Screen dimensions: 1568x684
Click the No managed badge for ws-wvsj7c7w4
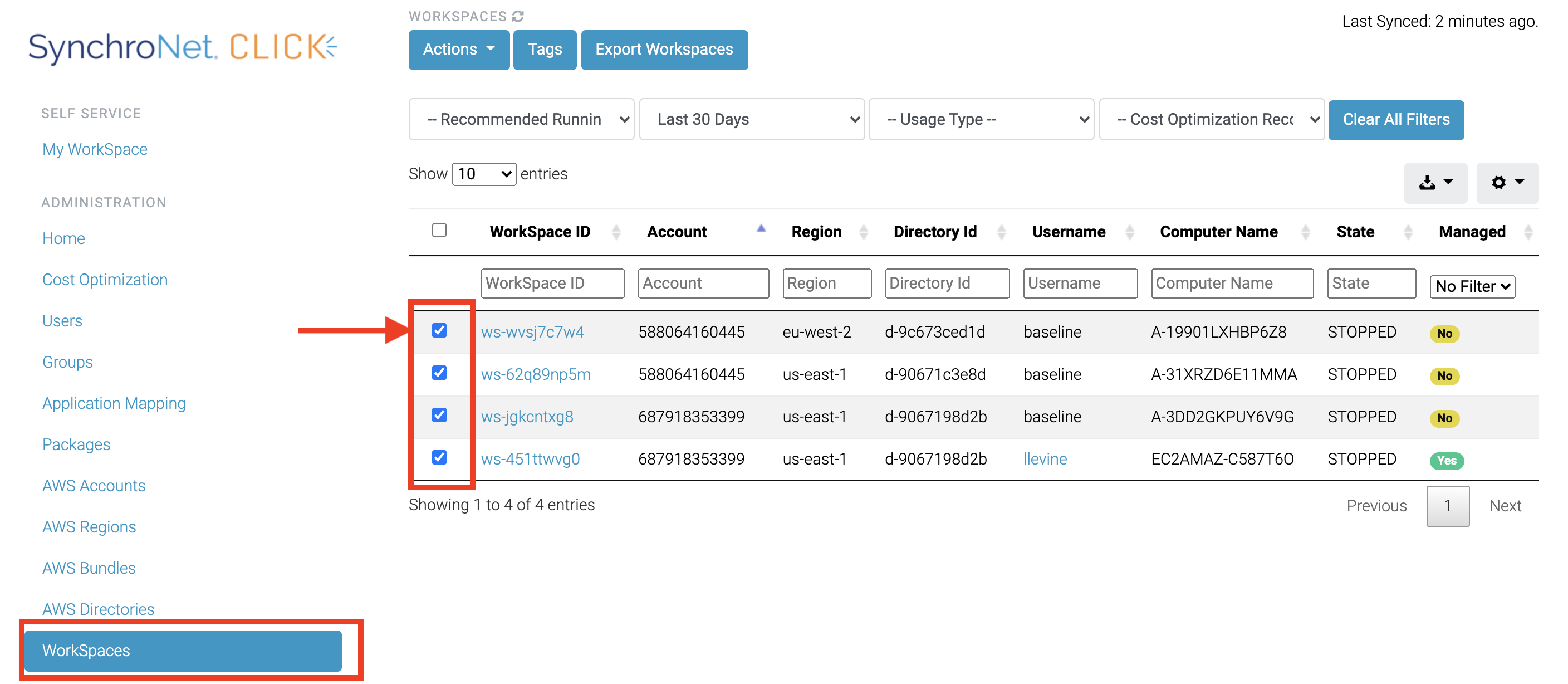(x=1444, y=333)
